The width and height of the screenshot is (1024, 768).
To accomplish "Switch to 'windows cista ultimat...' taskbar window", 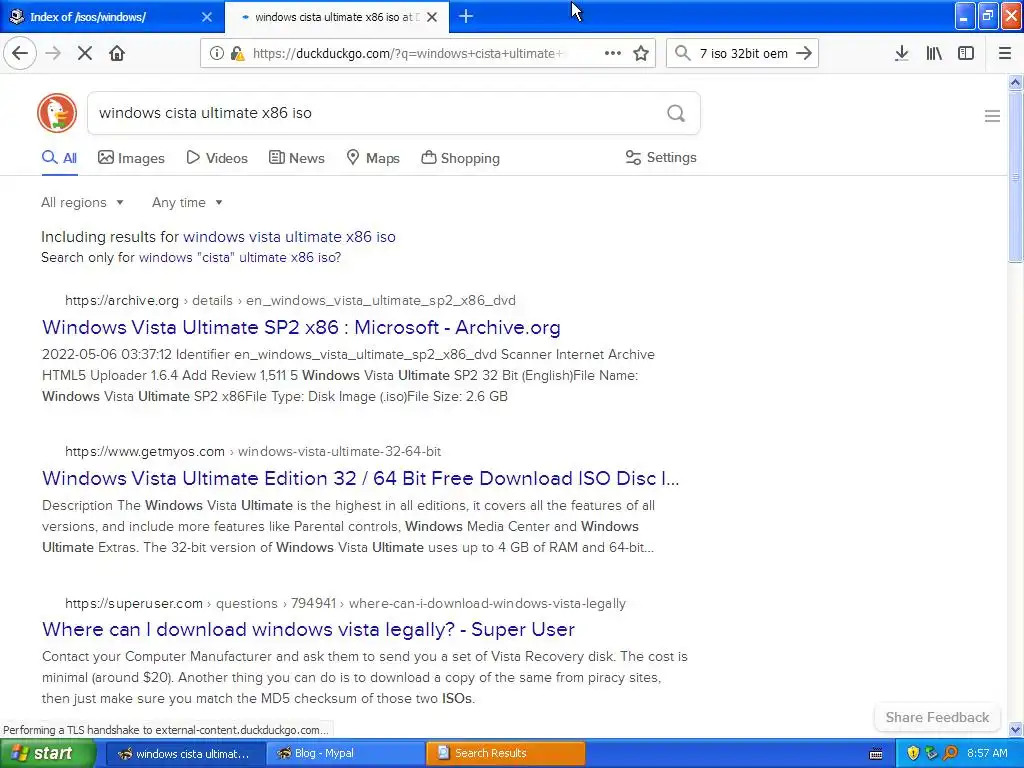I will [184, 753].
